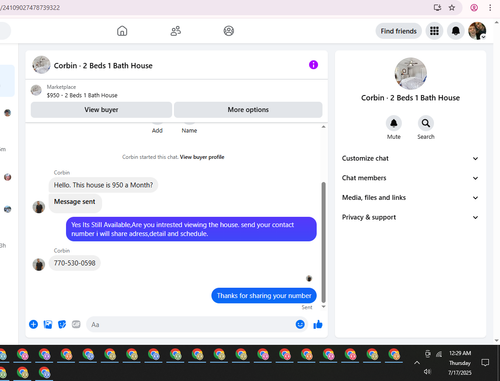Open the network tray icon
Screen dimensions: 500x381
click(x=439, y=354)
